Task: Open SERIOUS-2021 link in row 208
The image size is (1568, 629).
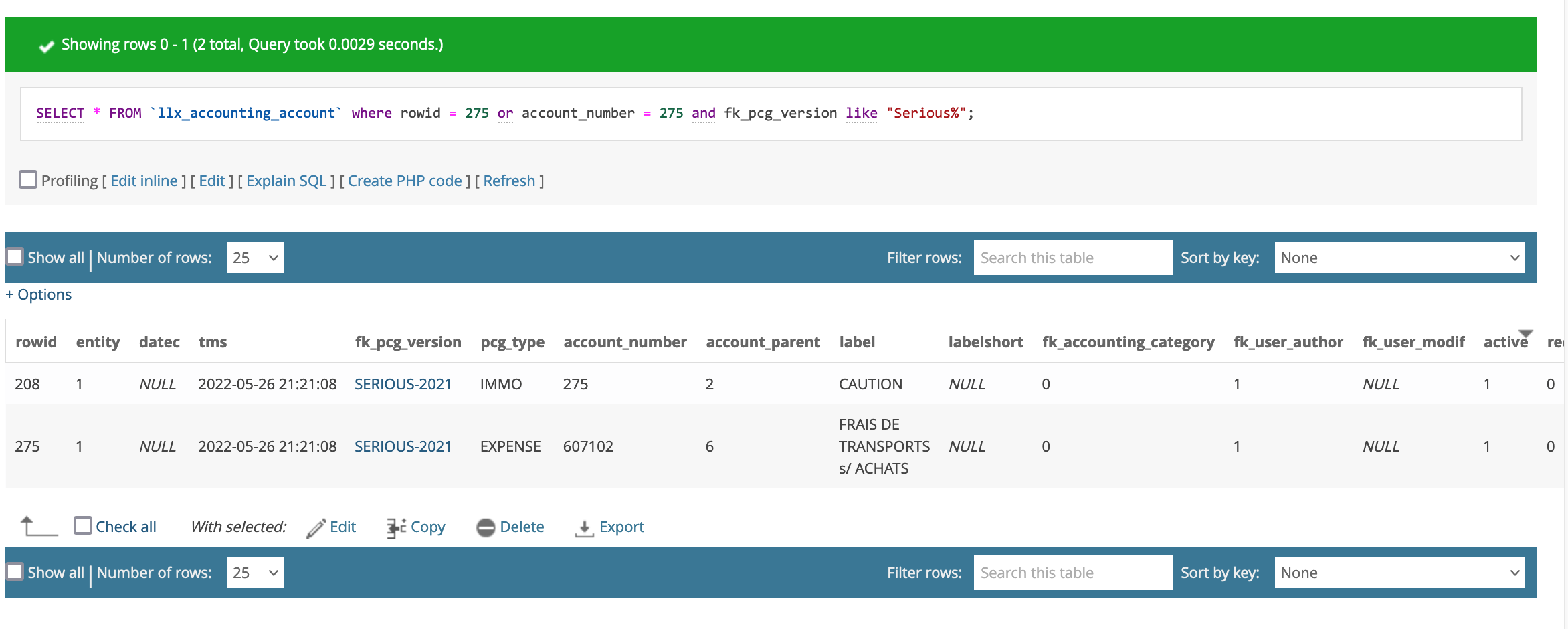Action: click(x=402, y=384)
